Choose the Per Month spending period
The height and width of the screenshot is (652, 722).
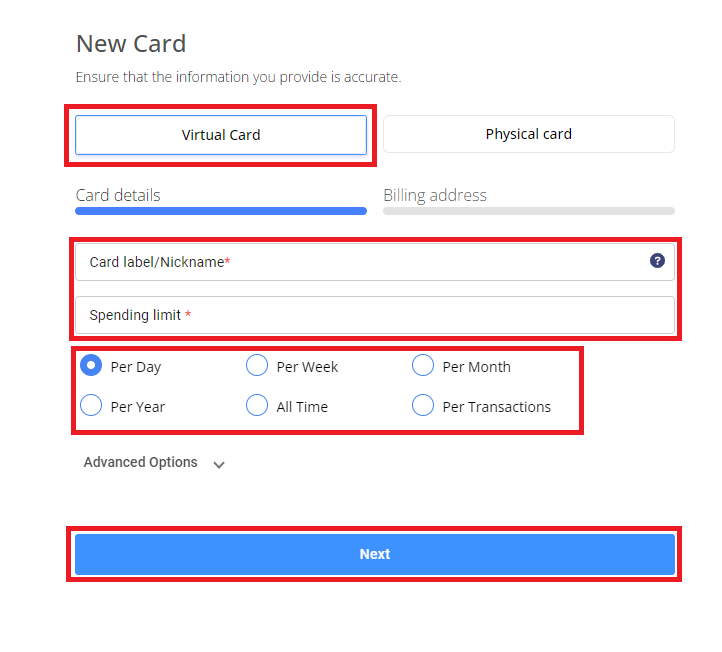[423, 366]
